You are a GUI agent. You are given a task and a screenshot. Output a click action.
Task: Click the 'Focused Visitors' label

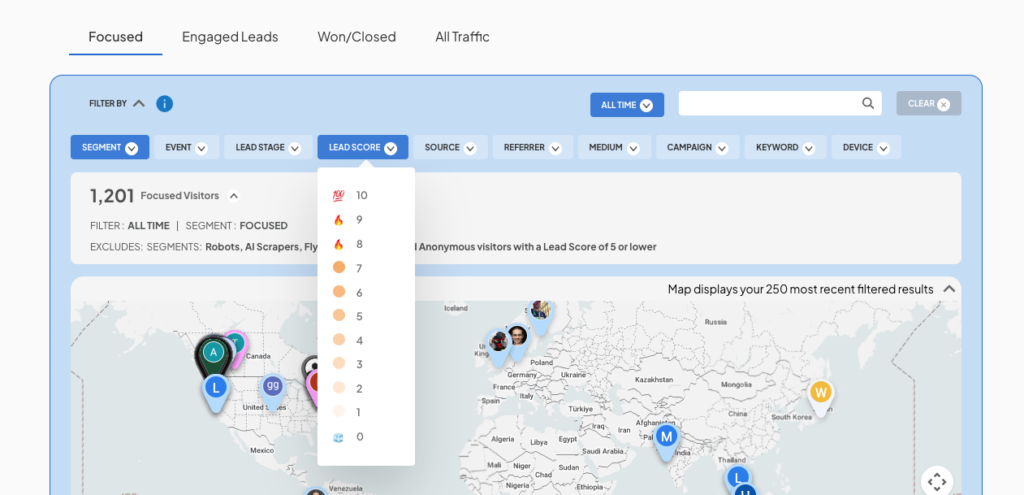pyautogui.click(x=180, y=195)
